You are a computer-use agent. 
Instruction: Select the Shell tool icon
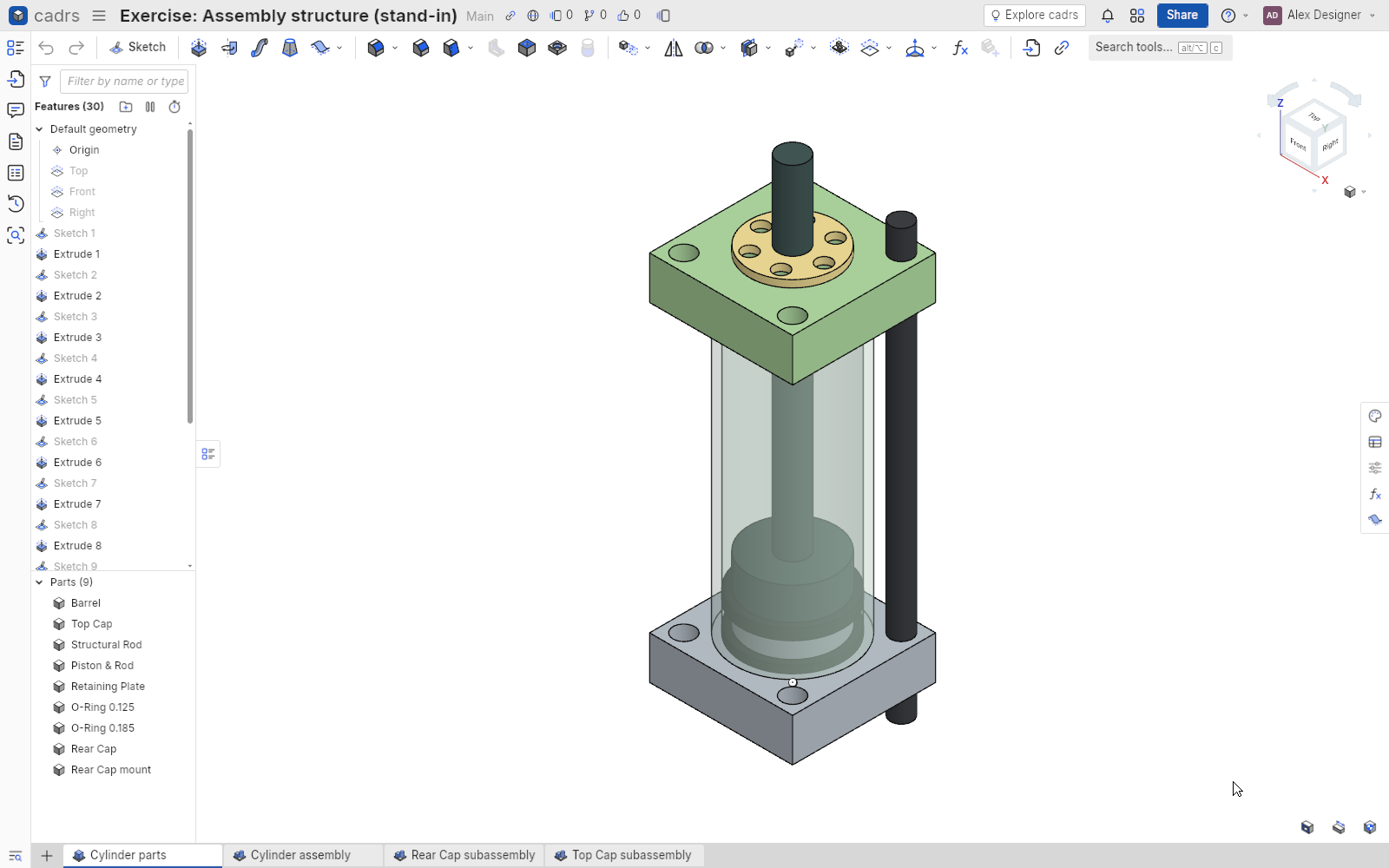[527, 48]
